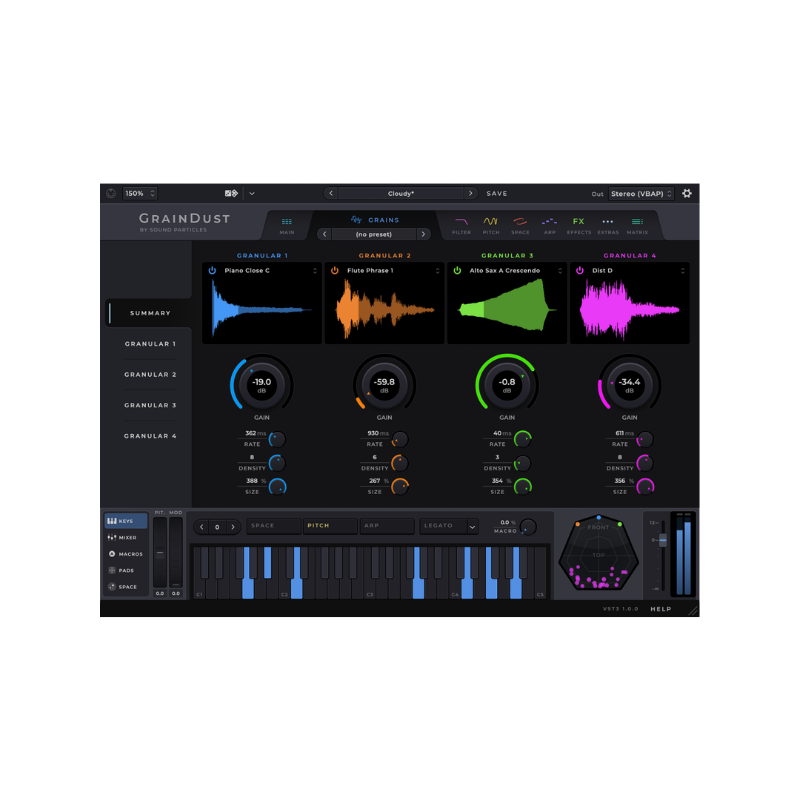The image size is (800, 800).
Task: Click the mod wheel slider
Action: [176, 553]
